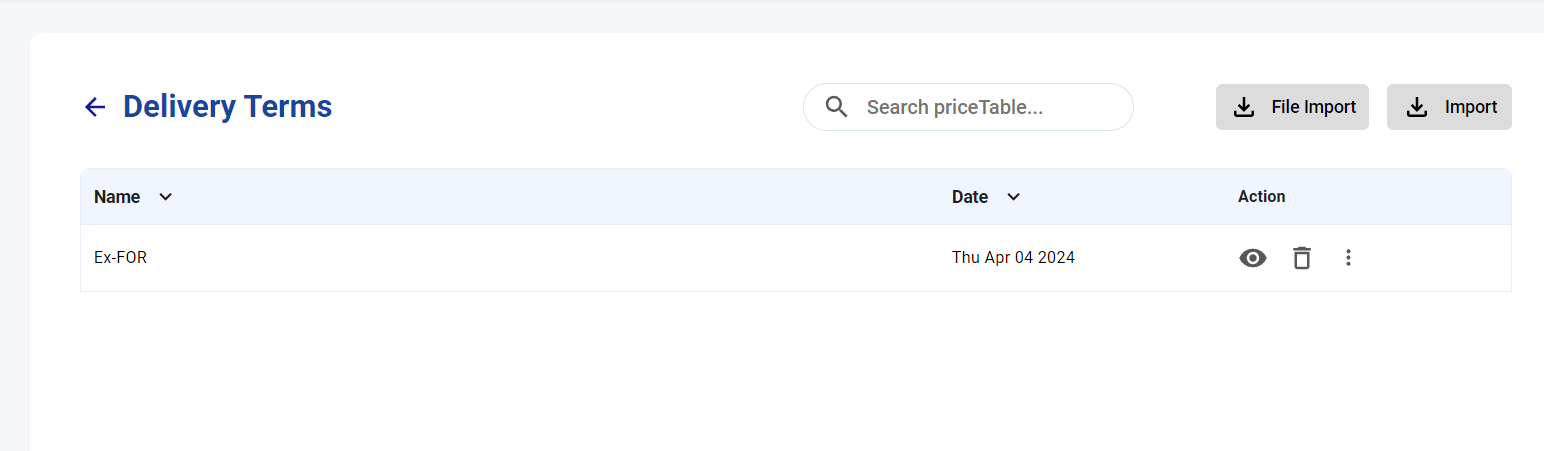Viewport: 1544px width, 451px height.
Task: Sort by the Date column header
Action: tap(970, 197)
